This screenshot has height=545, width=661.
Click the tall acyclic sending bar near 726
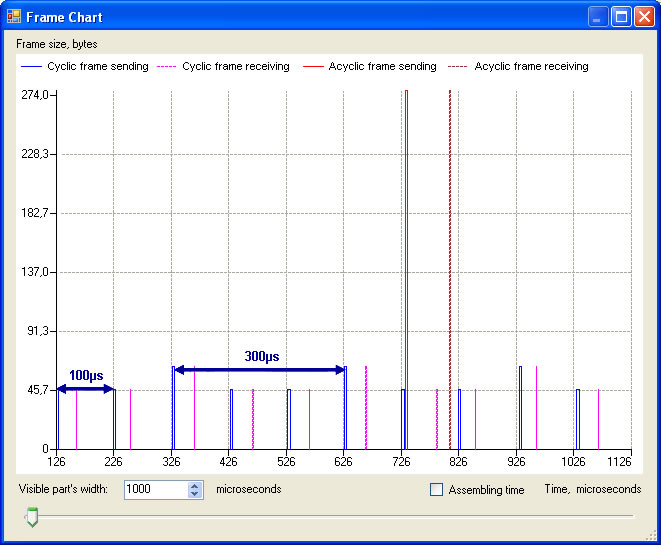[406, 250]
